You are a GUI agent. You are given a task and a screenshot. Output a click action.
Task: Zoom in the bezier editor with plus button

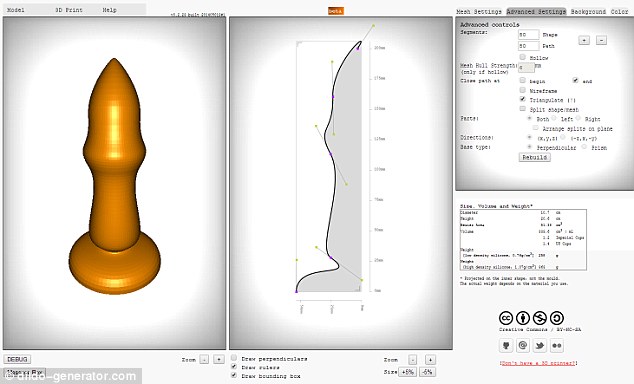[430, 359]
